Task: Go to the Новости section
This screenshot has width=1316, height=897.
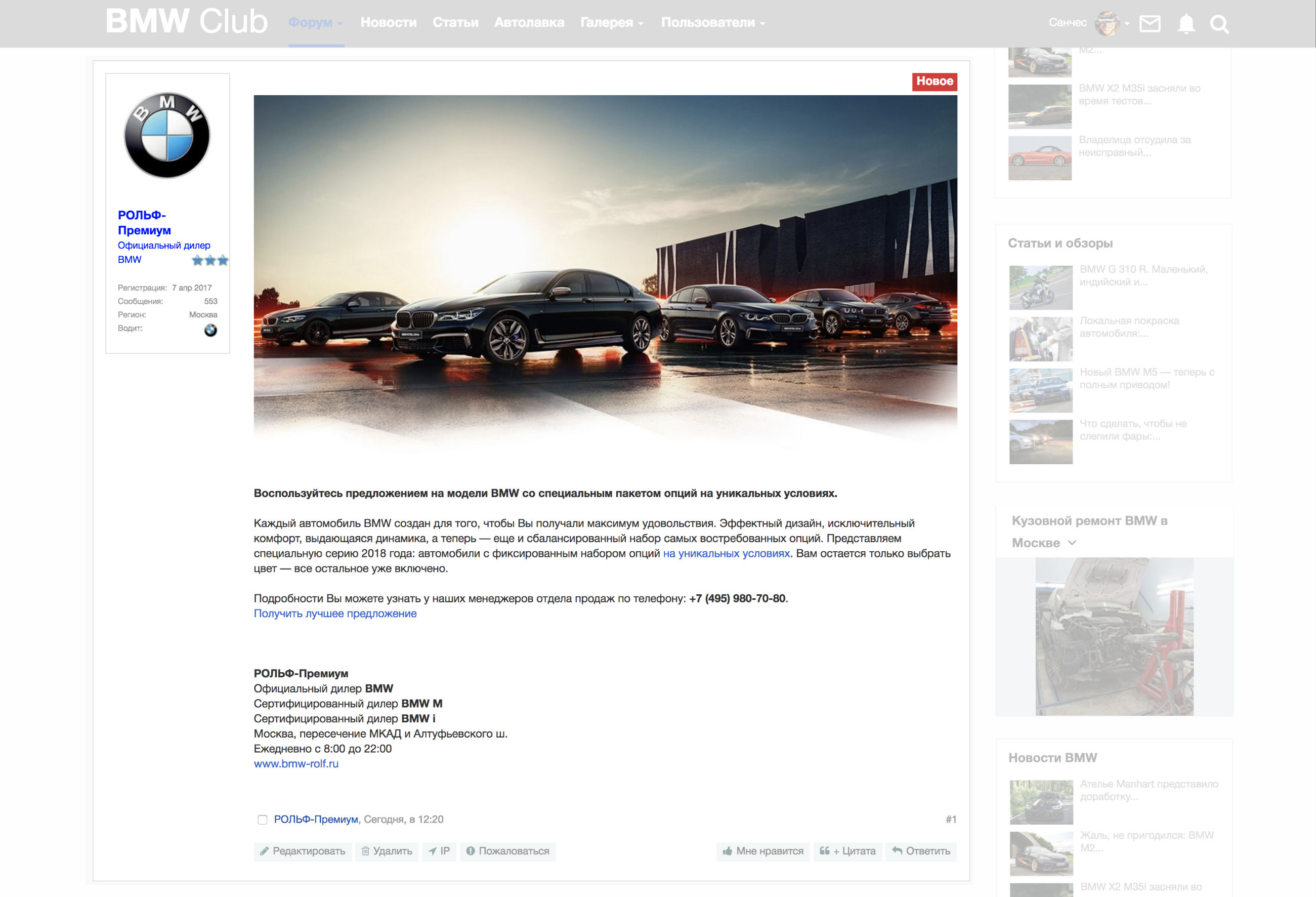Action: click(x=389, y=23)
